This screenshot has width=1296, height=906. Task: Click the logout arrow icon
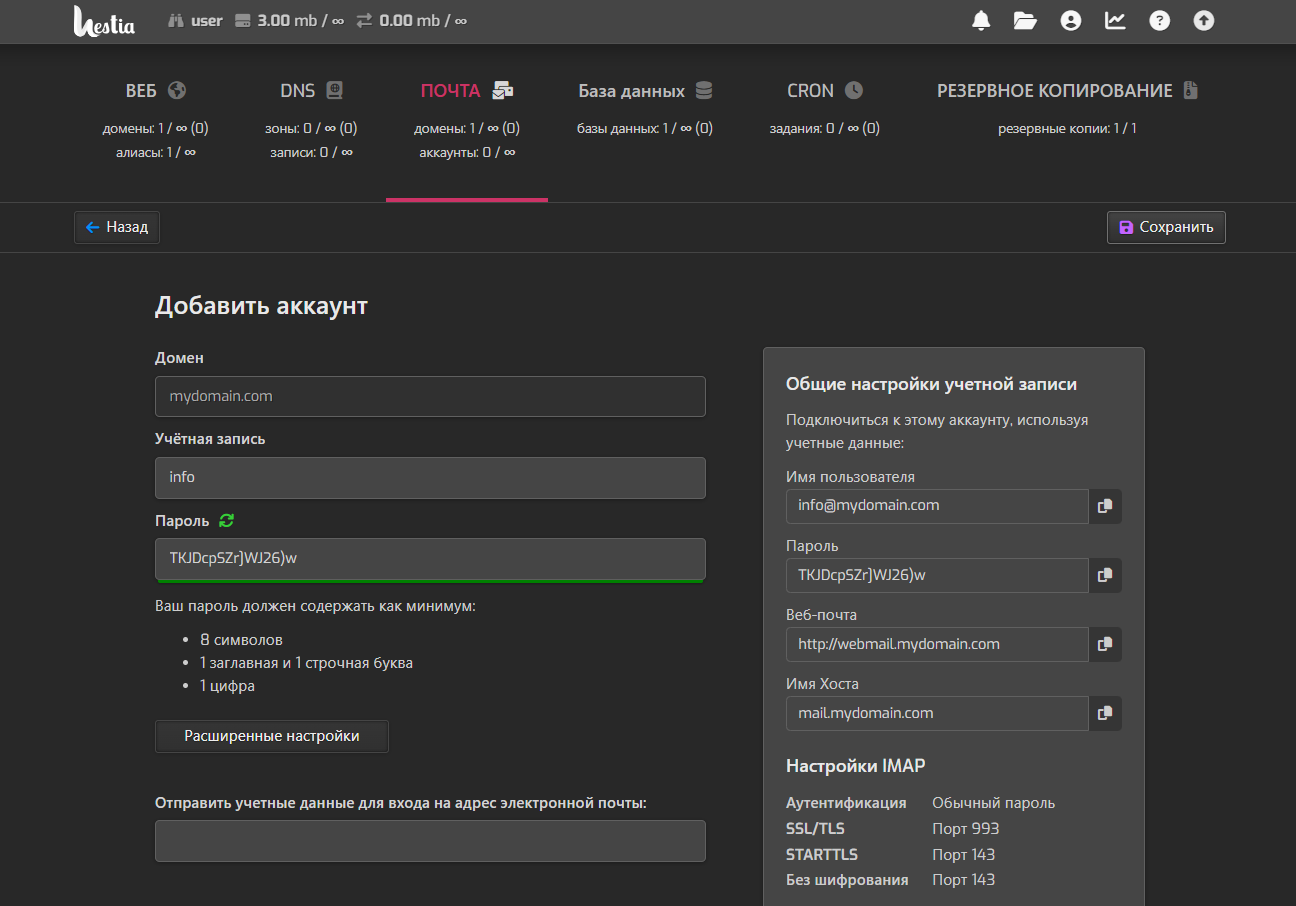(1204, 21)
